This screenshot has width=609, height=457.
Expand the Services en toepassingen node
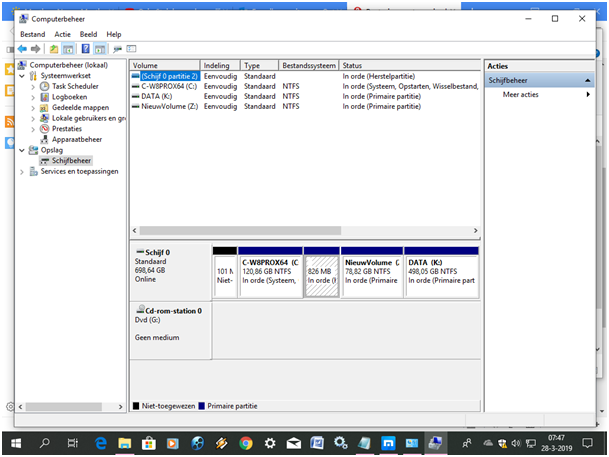[x=23, y=171]
